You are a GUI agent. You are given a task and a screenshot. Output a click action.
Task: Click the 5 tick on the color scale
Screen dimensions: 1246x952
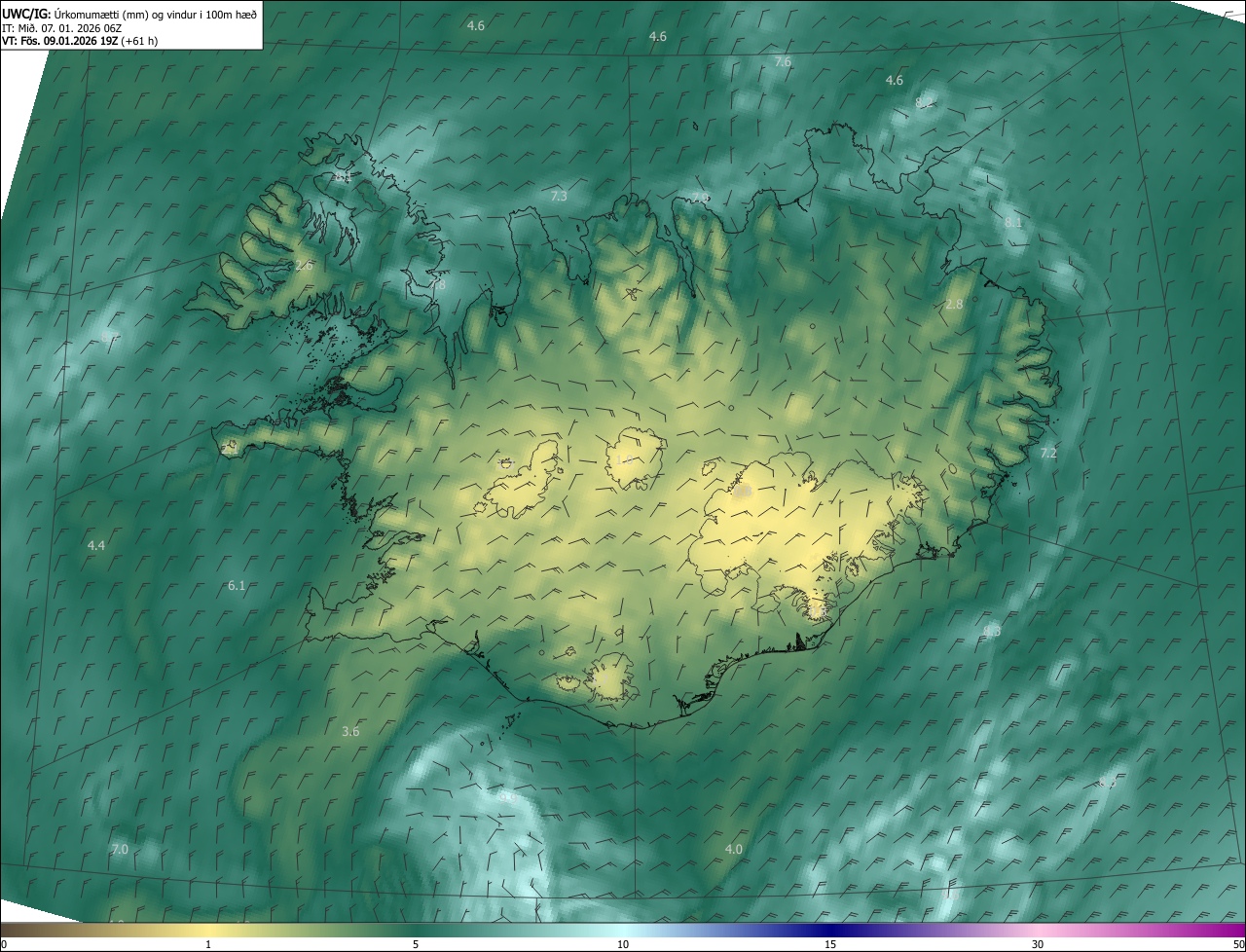coord(416,945)
